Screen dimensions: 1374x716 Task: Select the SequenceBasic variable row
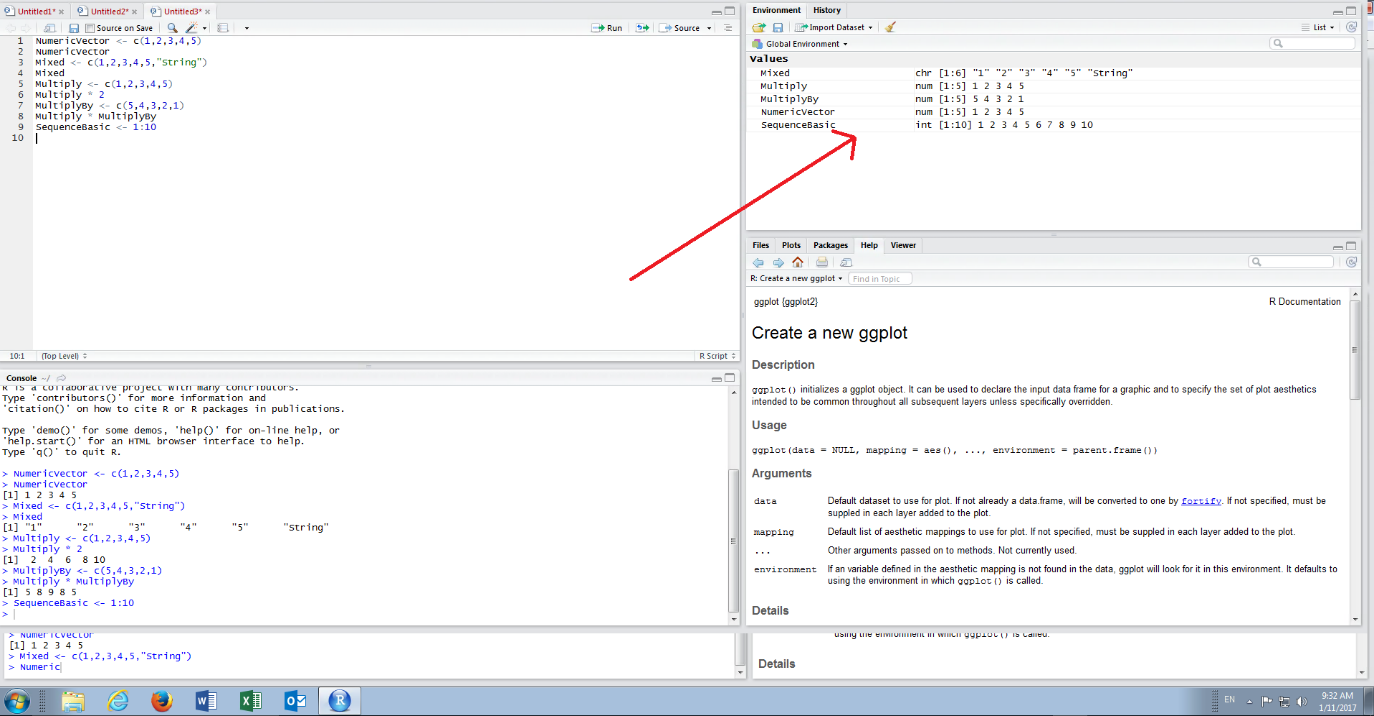1054,125
